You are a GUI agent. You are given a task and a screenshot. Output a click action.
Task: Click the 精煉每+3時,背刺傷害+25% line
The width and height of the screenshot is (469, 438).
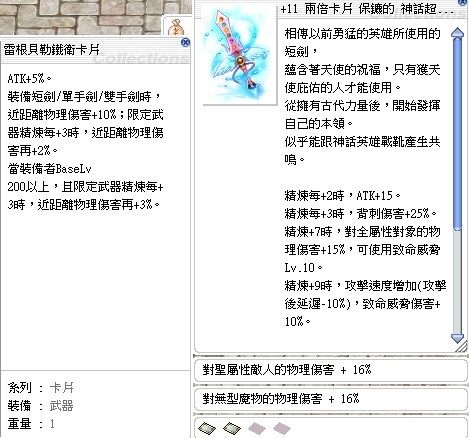point(360,213)
